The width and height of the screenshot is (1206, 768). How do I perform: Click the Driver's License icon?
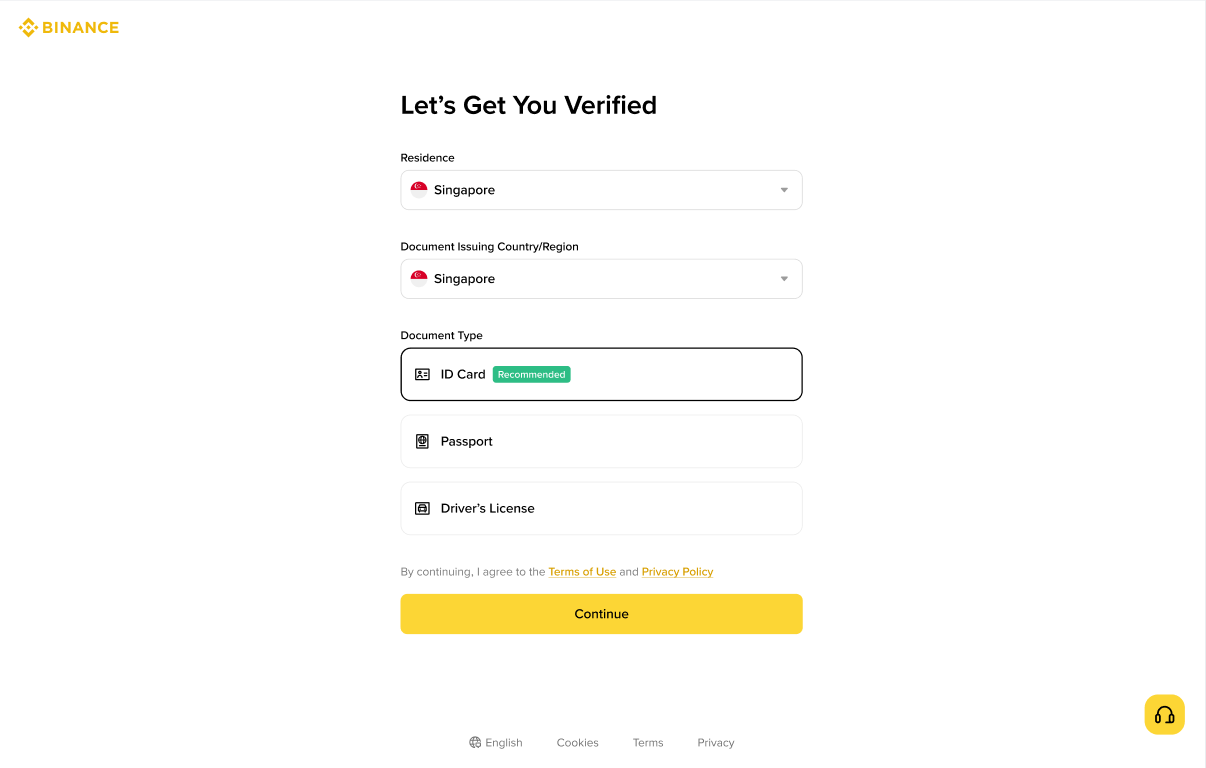[x=422, y=508]
